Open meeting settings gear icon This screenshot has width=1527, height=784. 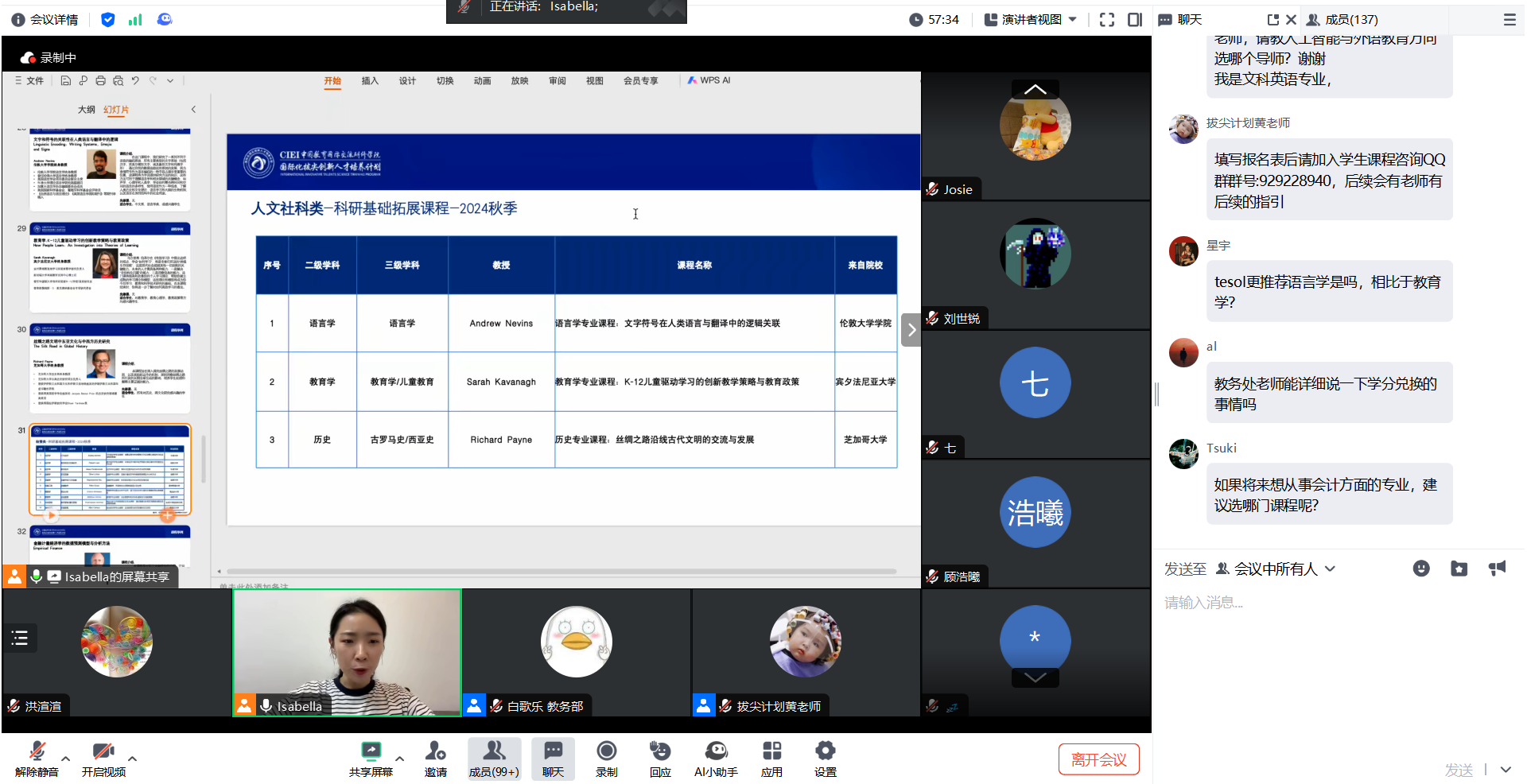pos(825,751)
